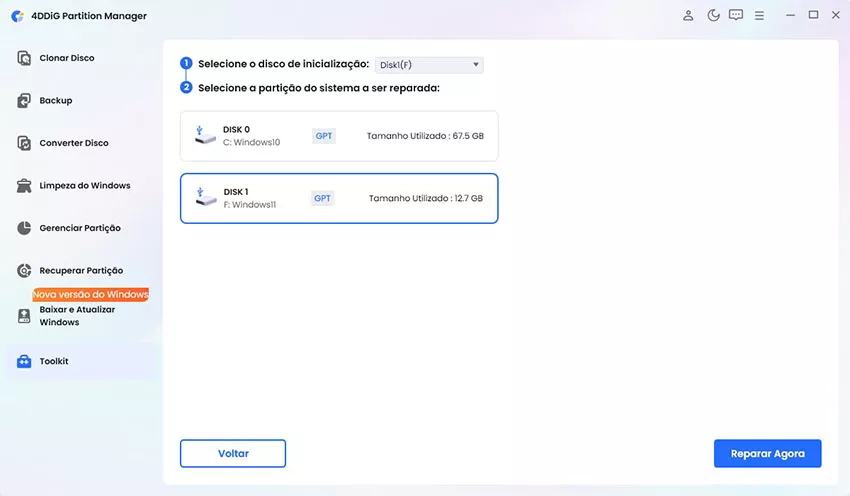Click the Converter Disco sidebar icon
The height and width of the screenshot is (496, 850).
point(24,143)
